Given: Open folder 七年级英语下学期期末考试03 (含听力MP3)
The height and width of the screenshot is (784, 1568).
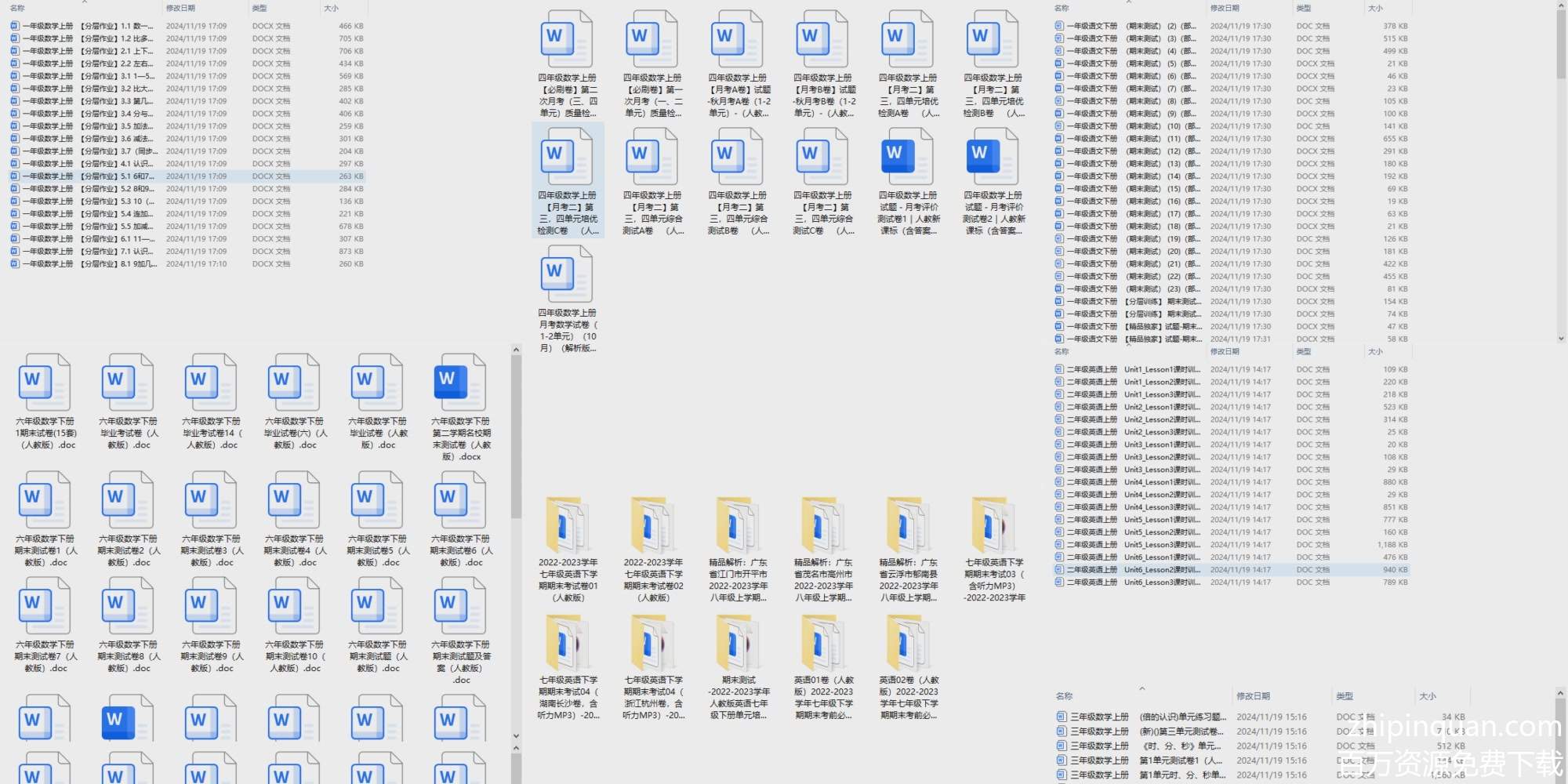Looking at the screenshot, I should [x=993, y=524].
